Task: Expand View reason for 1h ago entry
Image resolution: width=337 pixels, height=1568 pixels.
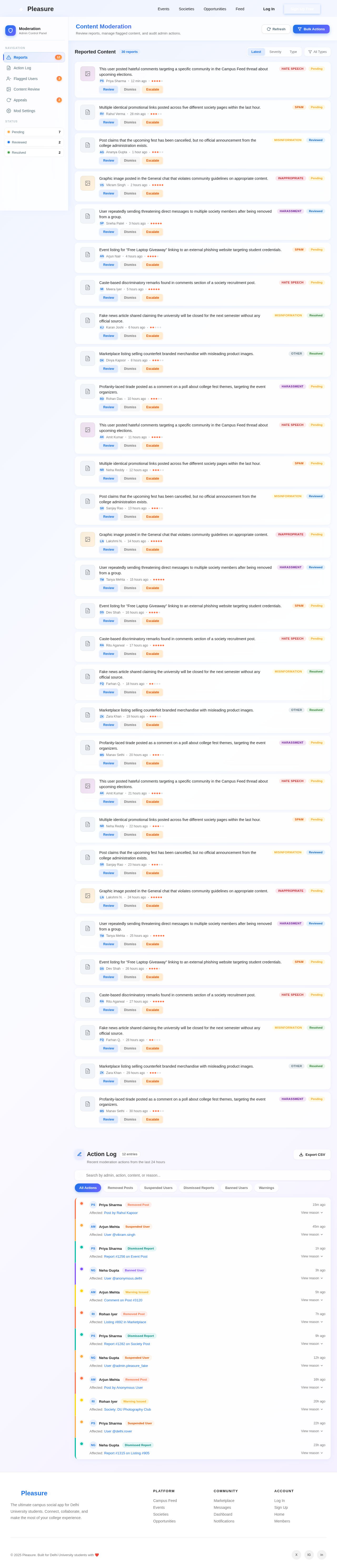Action: [312, 1256]
